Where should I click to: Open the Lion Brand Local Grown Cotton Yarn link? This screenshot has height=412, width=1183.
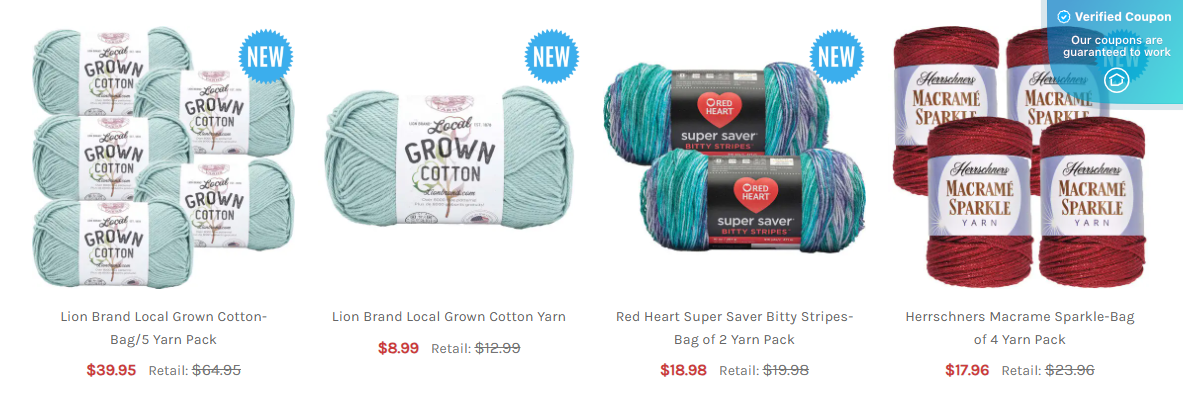click(x=449, y=317)
